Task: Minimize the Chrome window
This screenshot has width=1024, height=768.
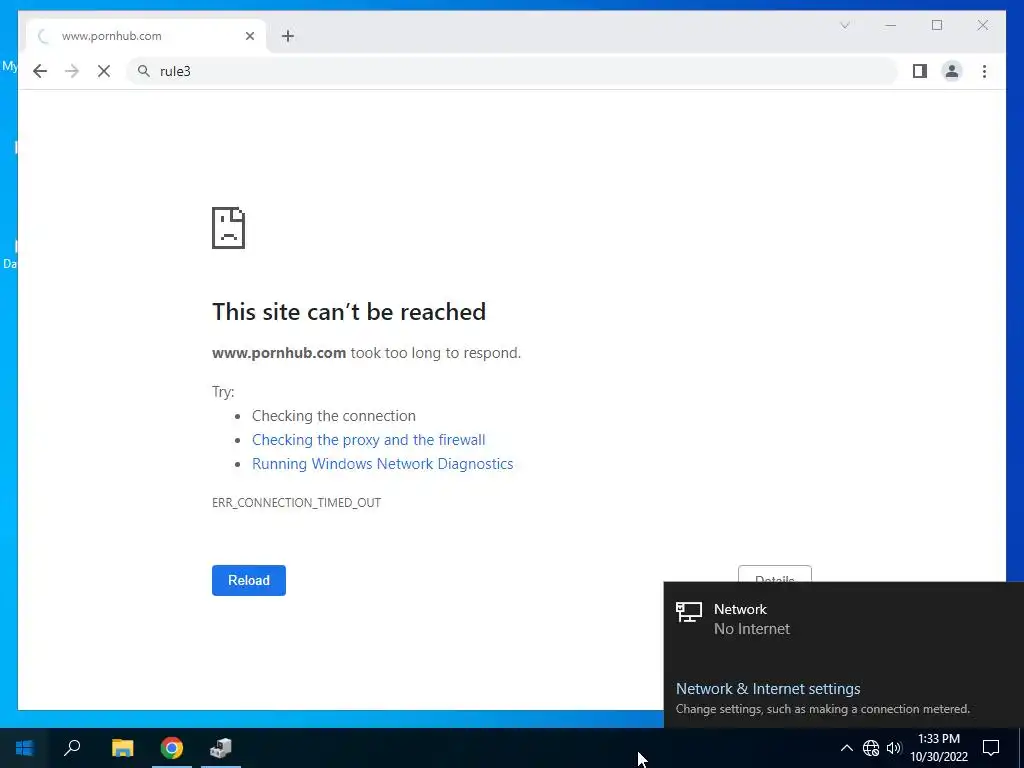Action: pos(891,25)
